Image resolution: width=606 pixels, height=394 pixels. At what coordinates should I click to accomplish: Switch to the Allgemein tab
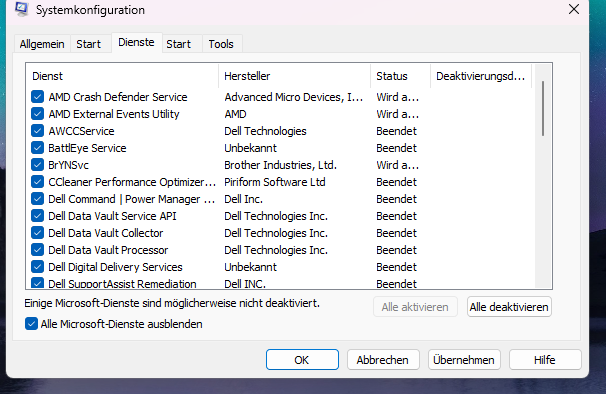coord(42,44)
